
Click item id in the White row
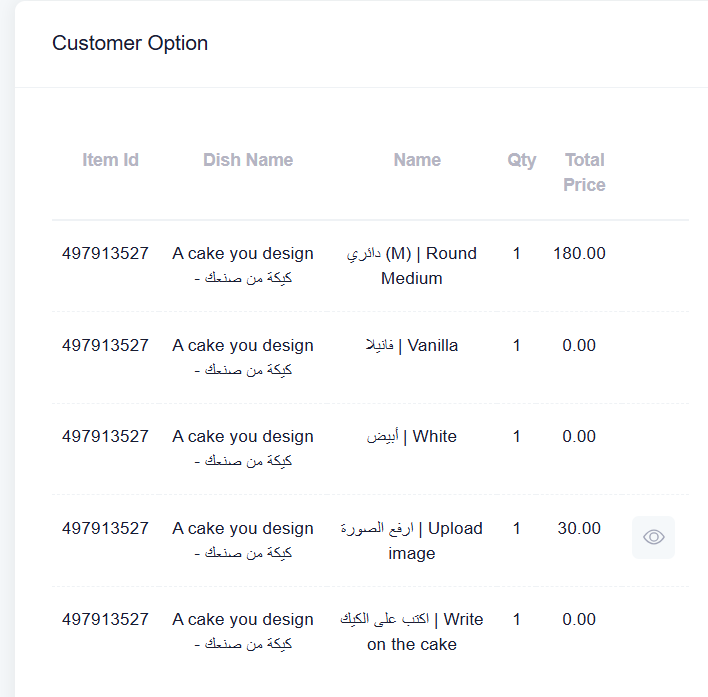pyautogui.click(x=105, y=437)
